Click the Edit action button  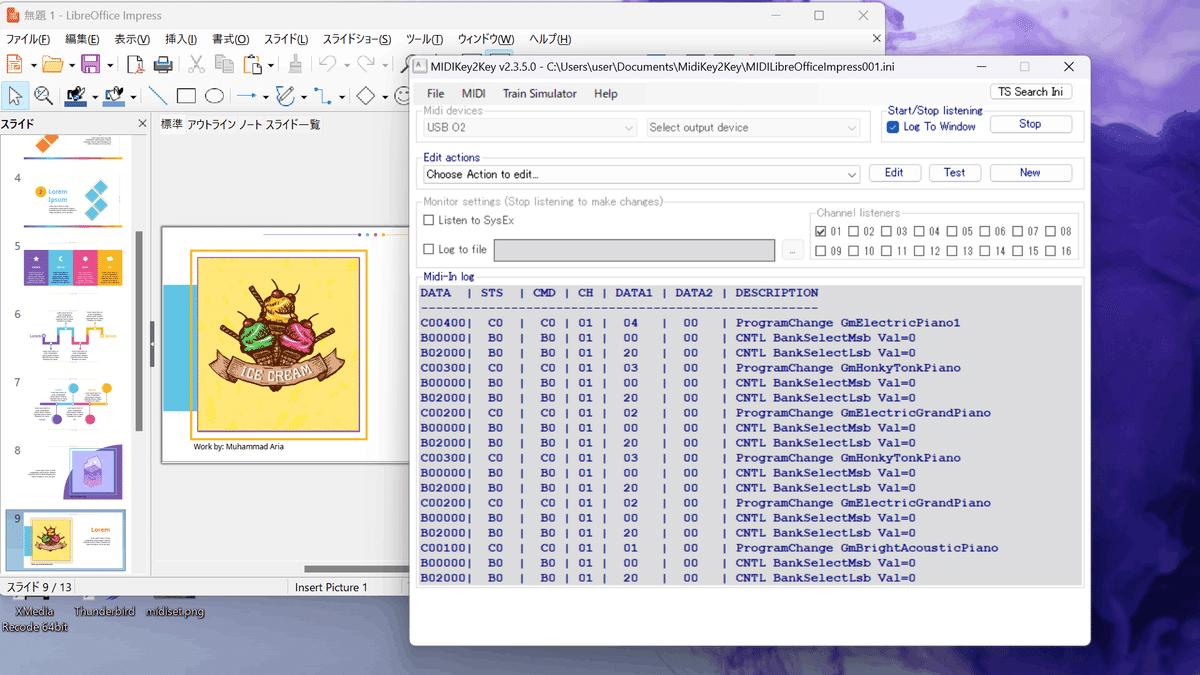click(894, 173)
